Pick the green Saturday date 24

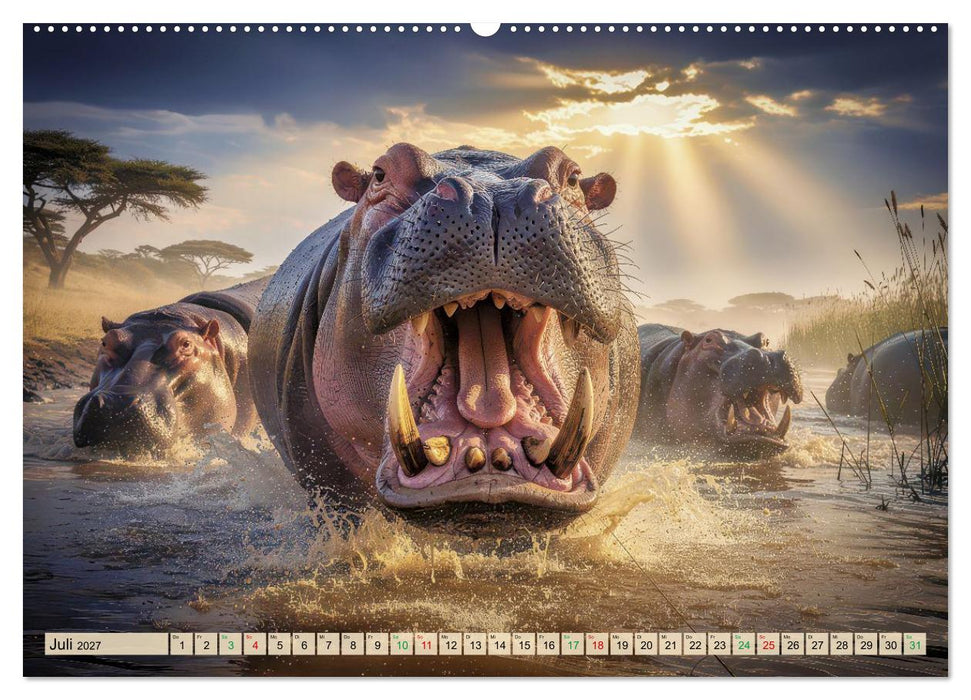744,644
